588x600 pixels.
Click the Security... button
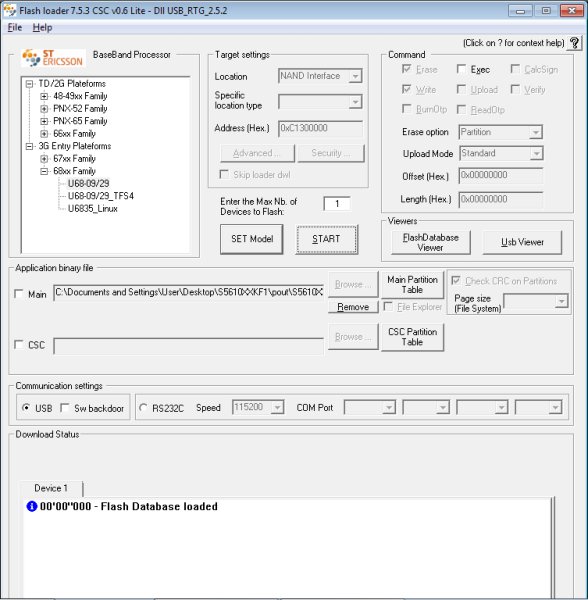tap(331, 153)
